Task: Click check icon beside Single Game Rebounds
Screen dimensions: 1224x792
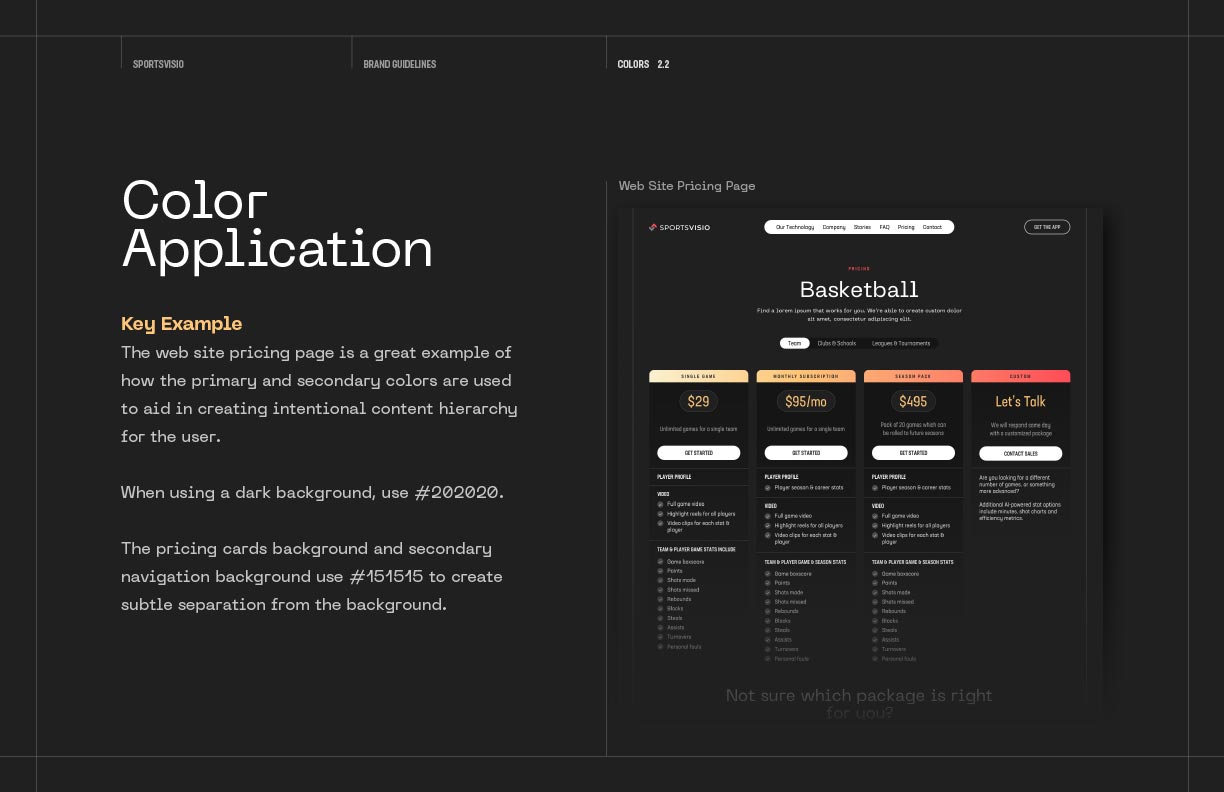Action: [x=661, y=599]
